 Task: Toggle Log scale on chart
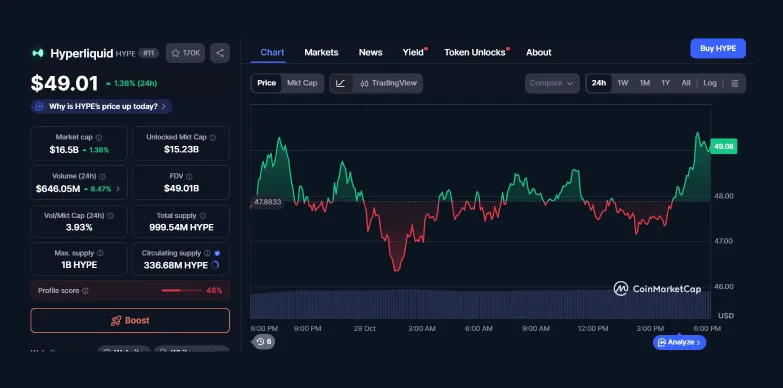[710, 83]
